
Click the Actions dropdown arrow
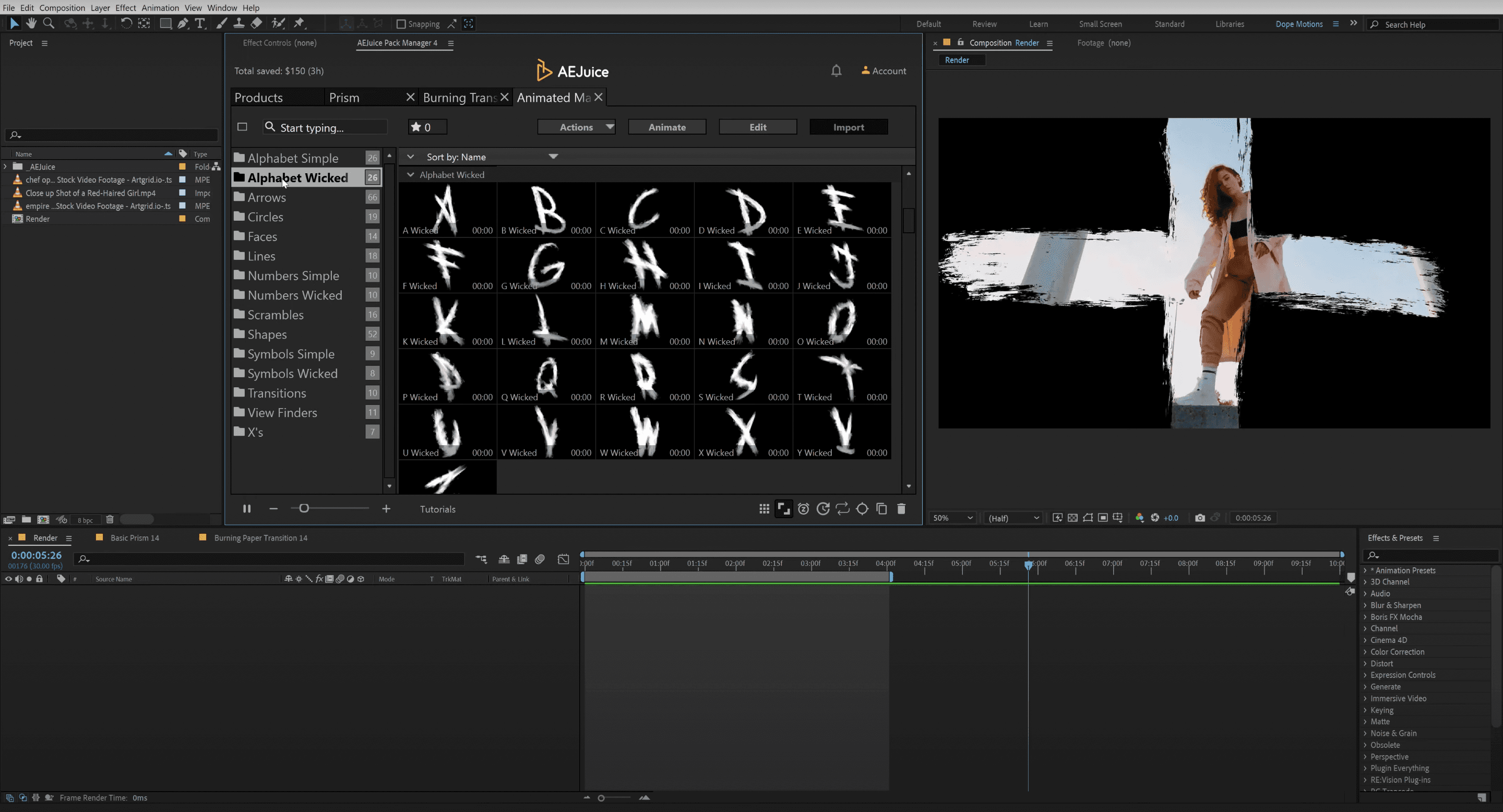click(x=608, y=127)
